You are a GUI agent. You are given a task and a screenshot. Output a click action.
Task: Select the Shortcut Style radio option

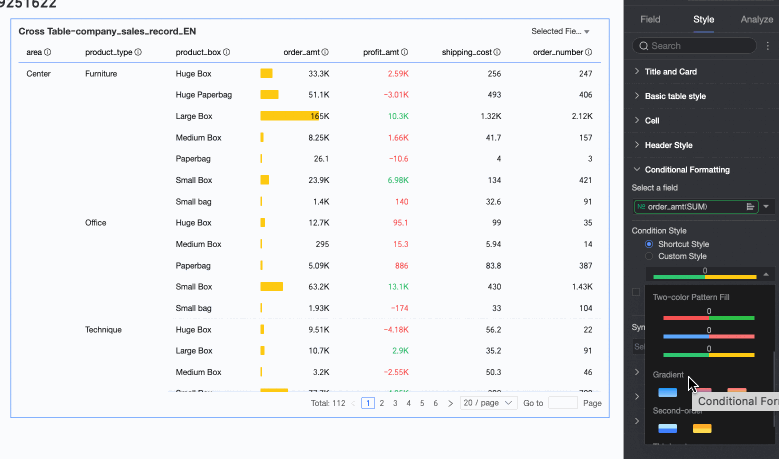(x=649, y=244)
